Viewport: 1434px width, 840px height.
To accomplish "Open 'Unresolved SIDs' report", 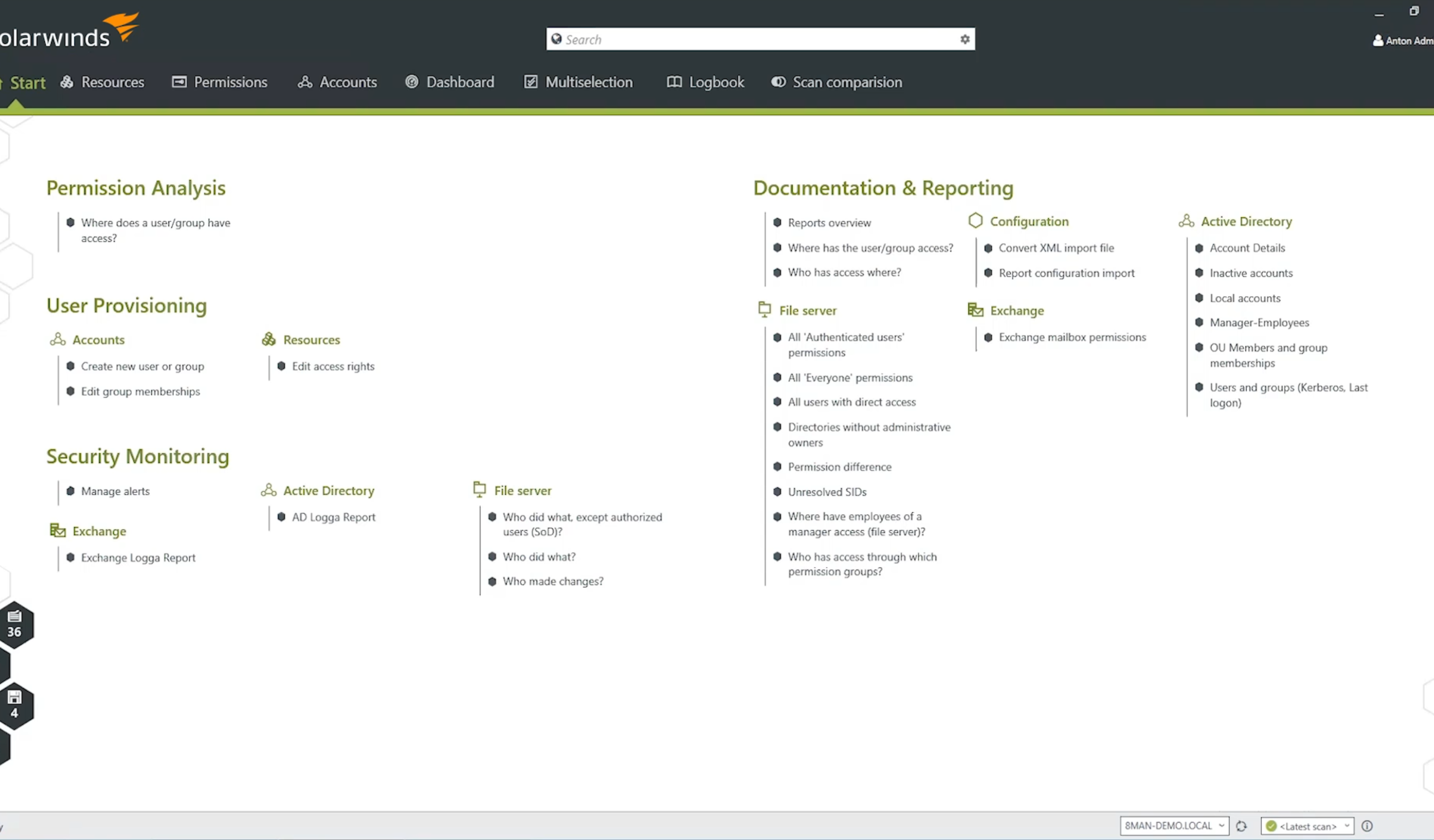I will (x=828, y=492).
